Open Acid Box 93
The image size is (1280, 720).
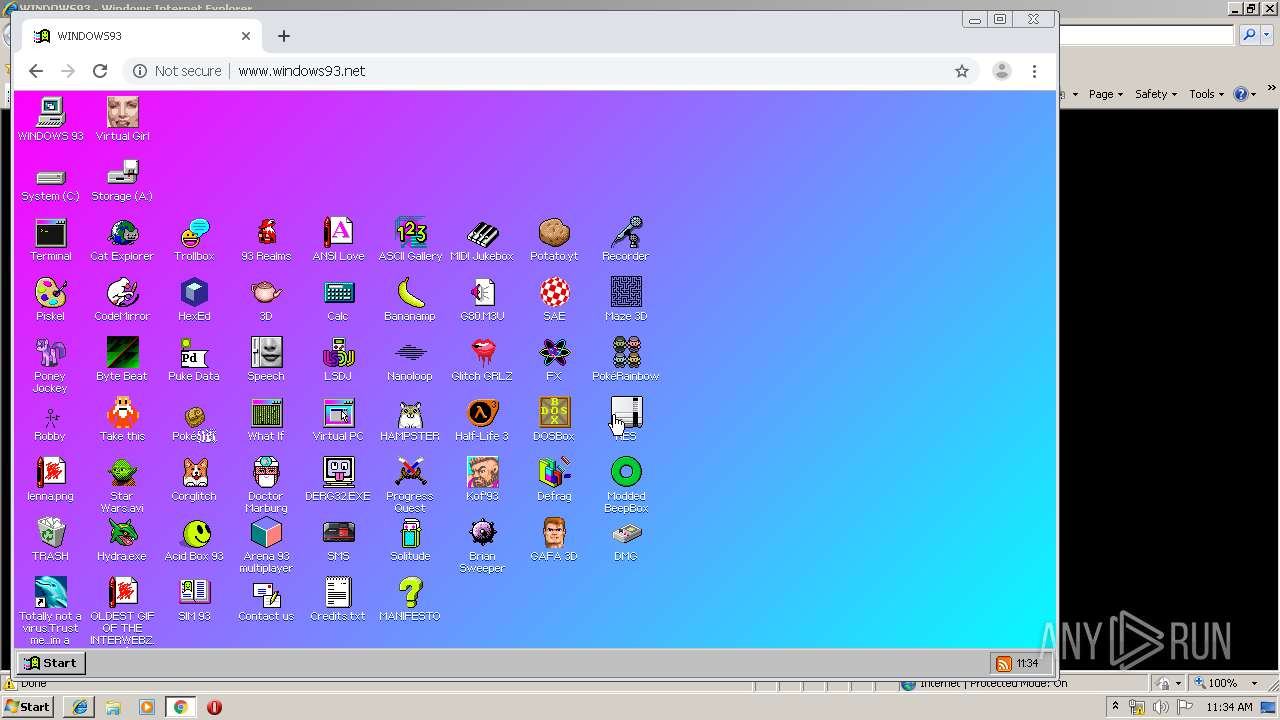(x=194, y=540)
